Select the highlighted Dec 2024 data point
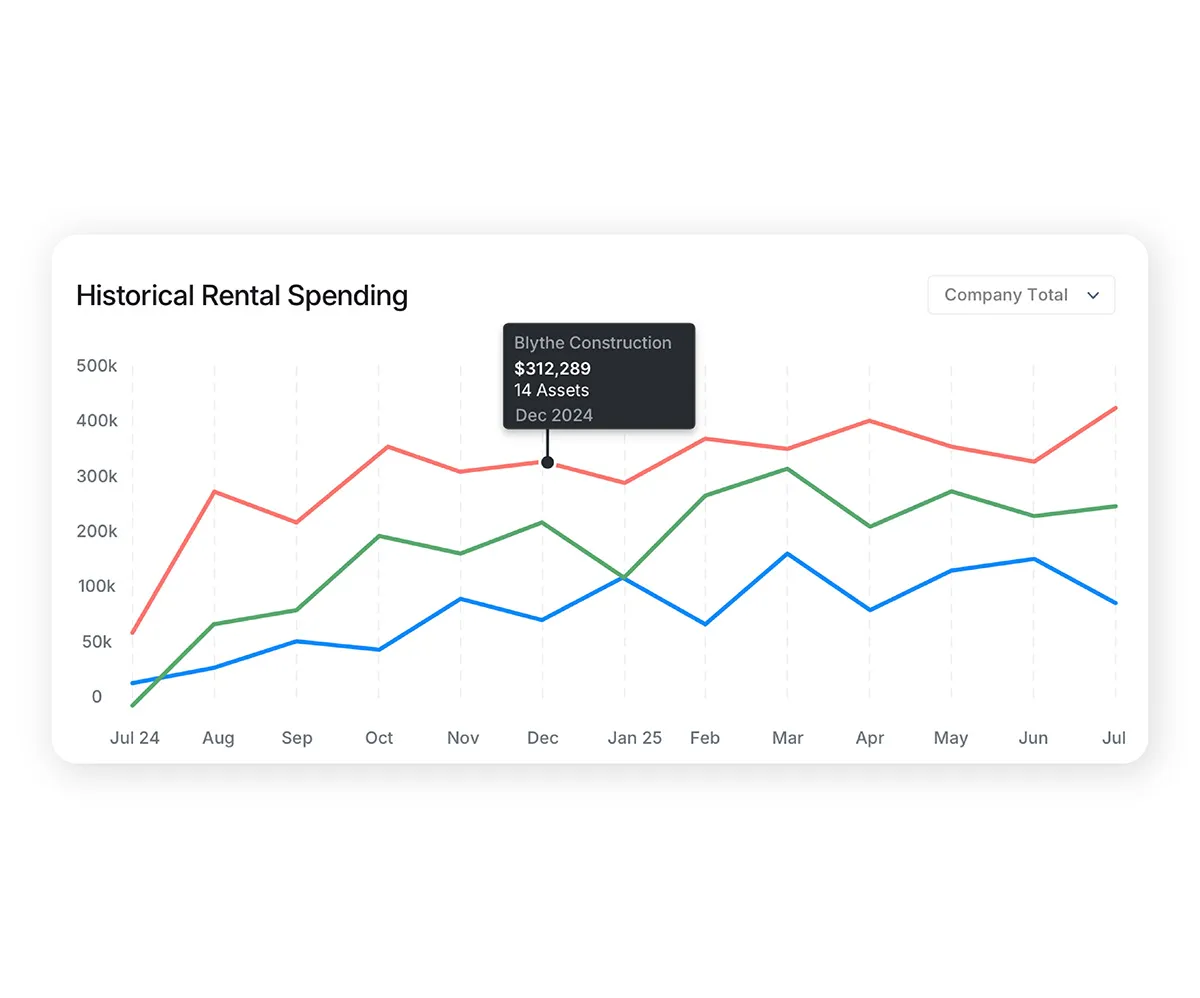Screen dimensions: 1200x998 [547, 461]
